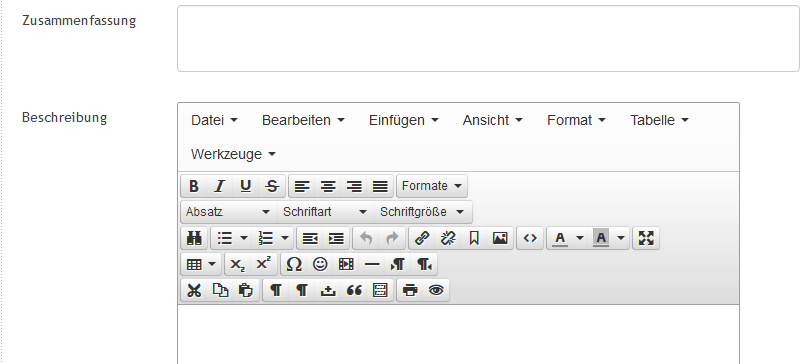Open the Tabelle menu

point(659,120)
